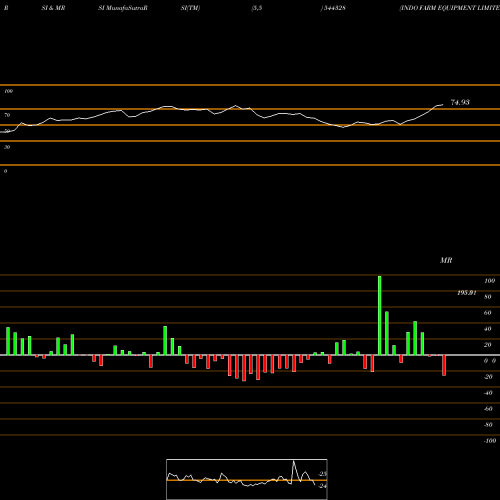The width and height of the screenshot is (500, 500).
Task: Click the SI & MR header text
Action: tap(53, 8)
